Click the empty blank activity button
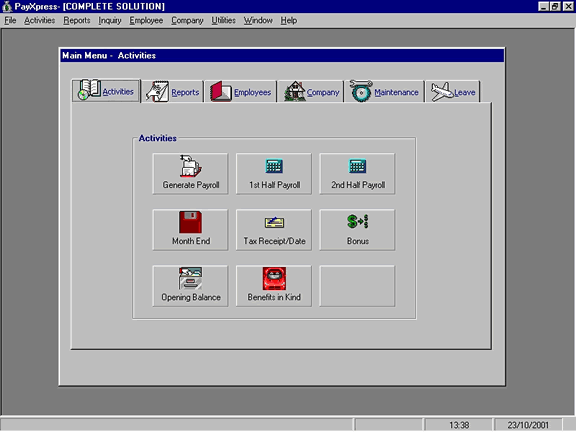Image resolution: width=576 pixels, height=432 pixels. click(x=357, y=286)
